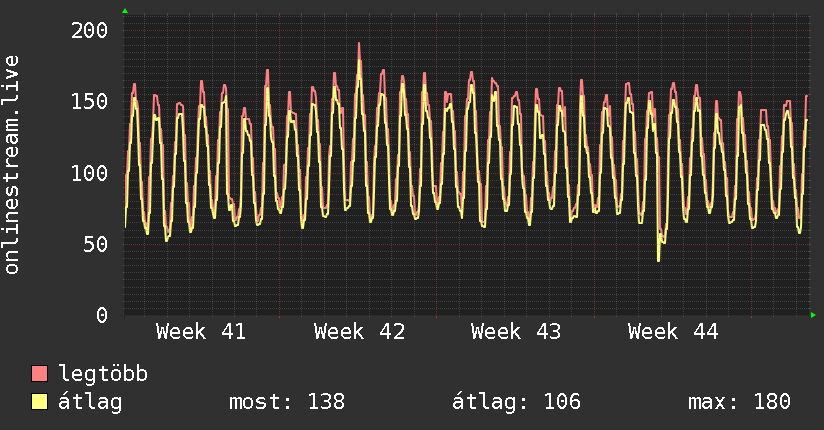Click the onlinestream.live vertical axis title
Viewport: 824px width, 430px height.
pyautogui.click(x=12, y=165)
